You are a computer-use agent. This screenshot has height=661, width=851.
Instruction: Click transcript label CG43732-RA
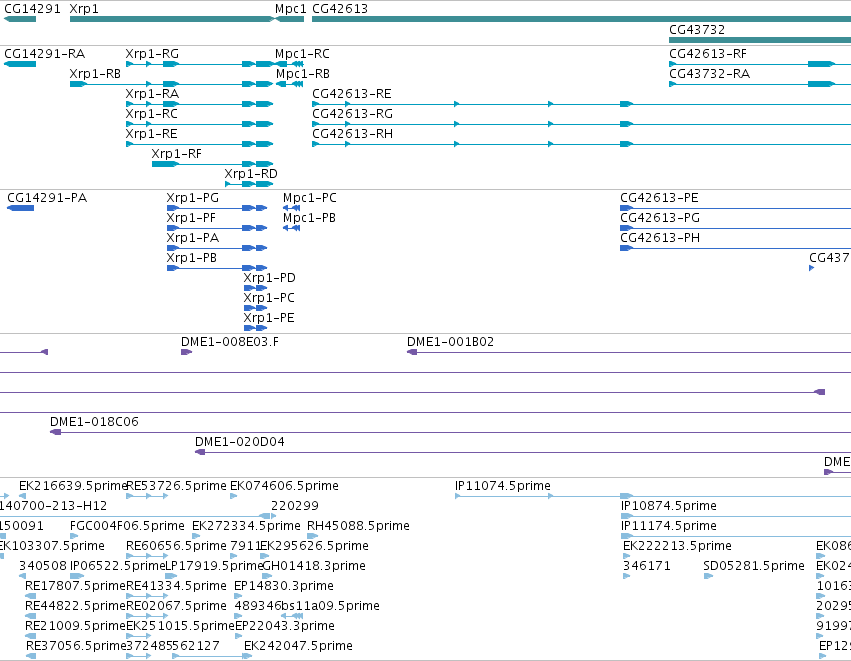[709, 74]
